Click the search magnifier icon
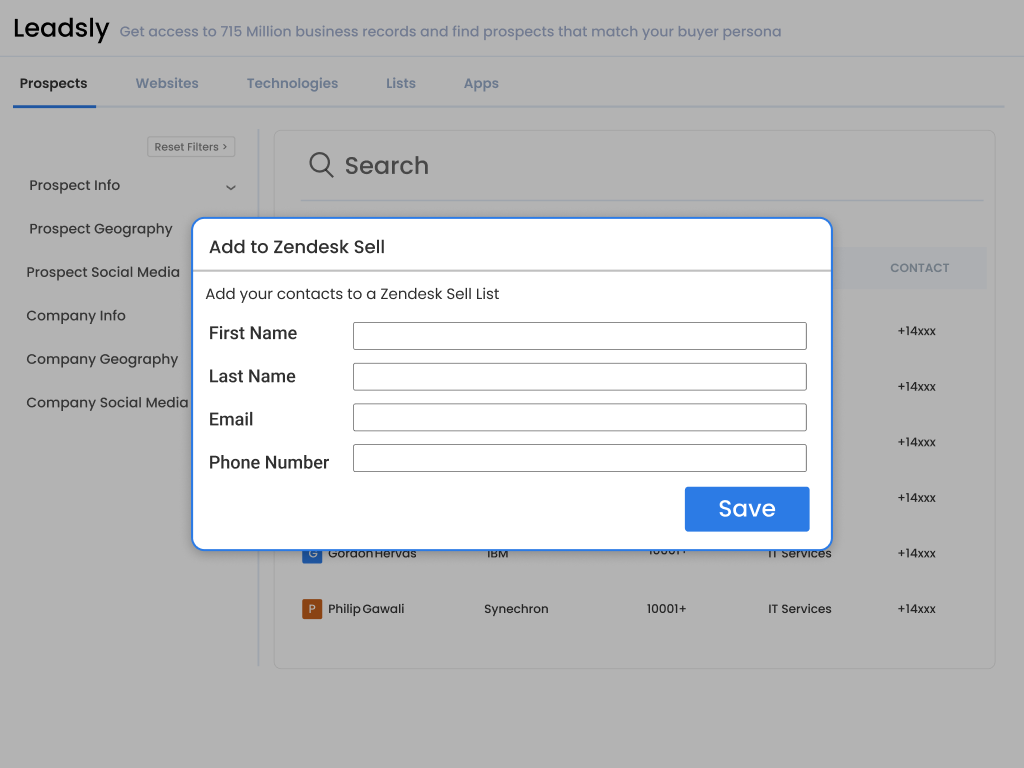Screen dimensions: 1024x768 click(x=321, y=165)
